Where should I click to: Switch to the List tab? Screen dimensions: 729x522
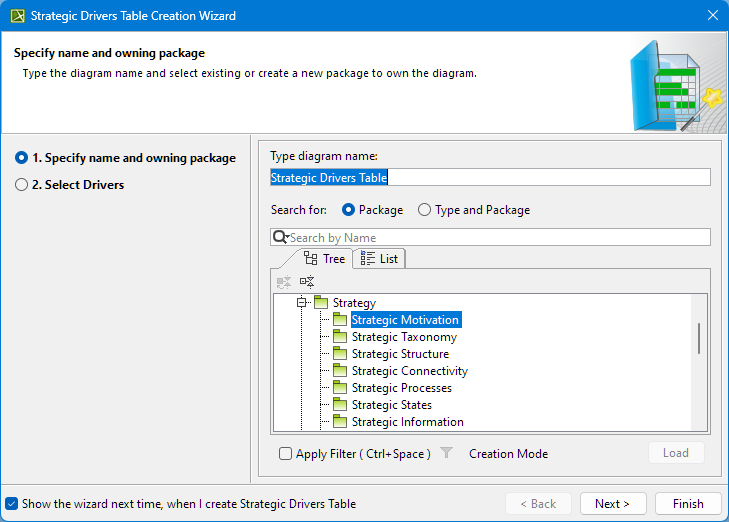click(x=379, y=258)
